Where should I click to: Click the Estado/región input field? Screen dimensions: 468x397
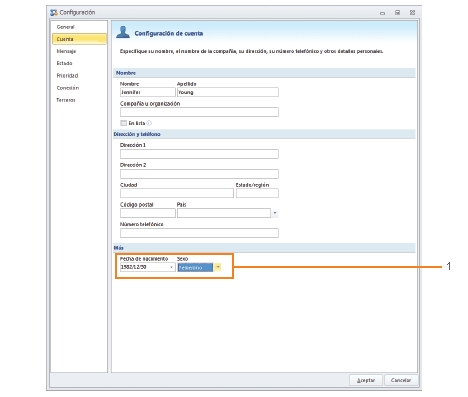pyautogui.click(x=257, y=193)
